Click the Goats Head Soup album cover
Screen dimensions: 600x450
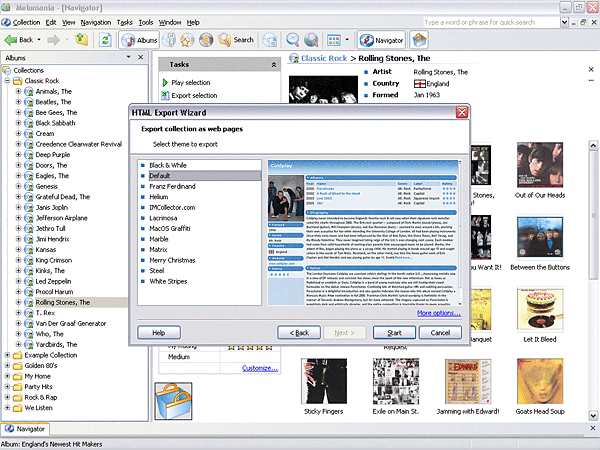tap(540, 381)
